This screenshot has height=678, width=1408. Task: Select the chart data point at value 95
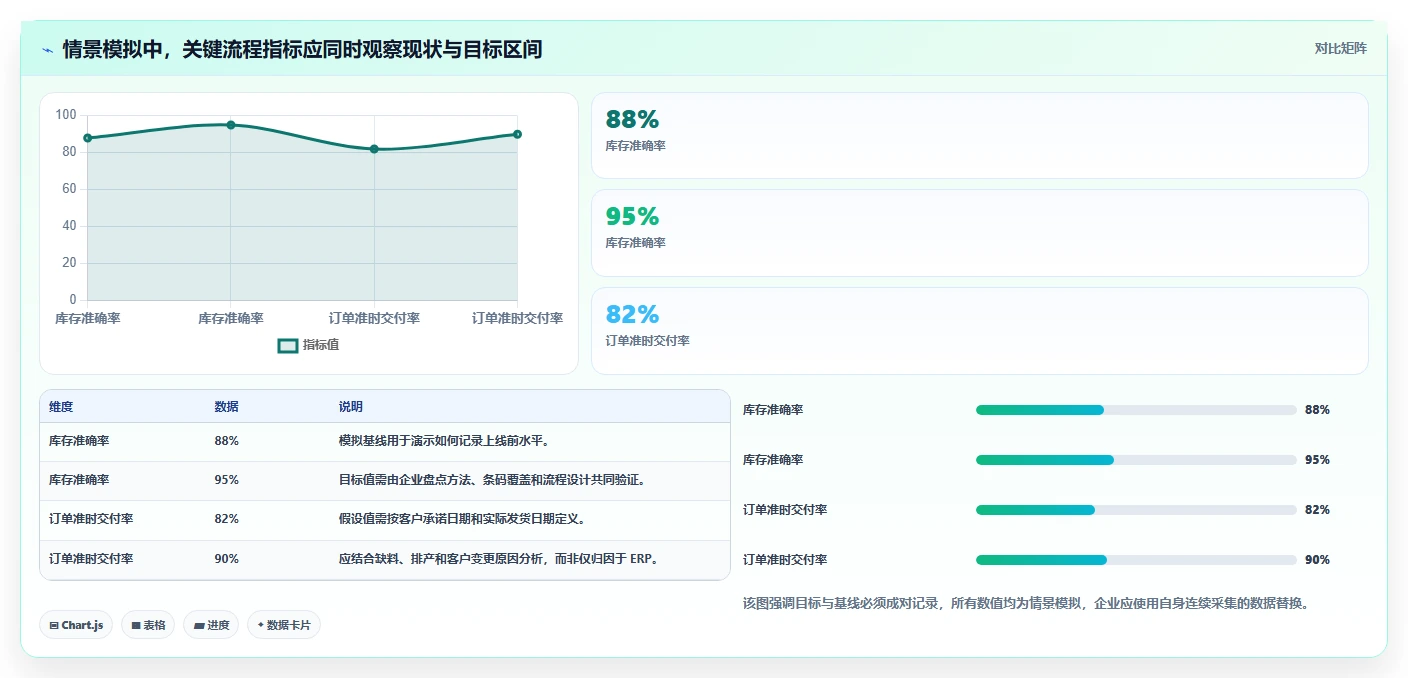[x=231, y=125]
